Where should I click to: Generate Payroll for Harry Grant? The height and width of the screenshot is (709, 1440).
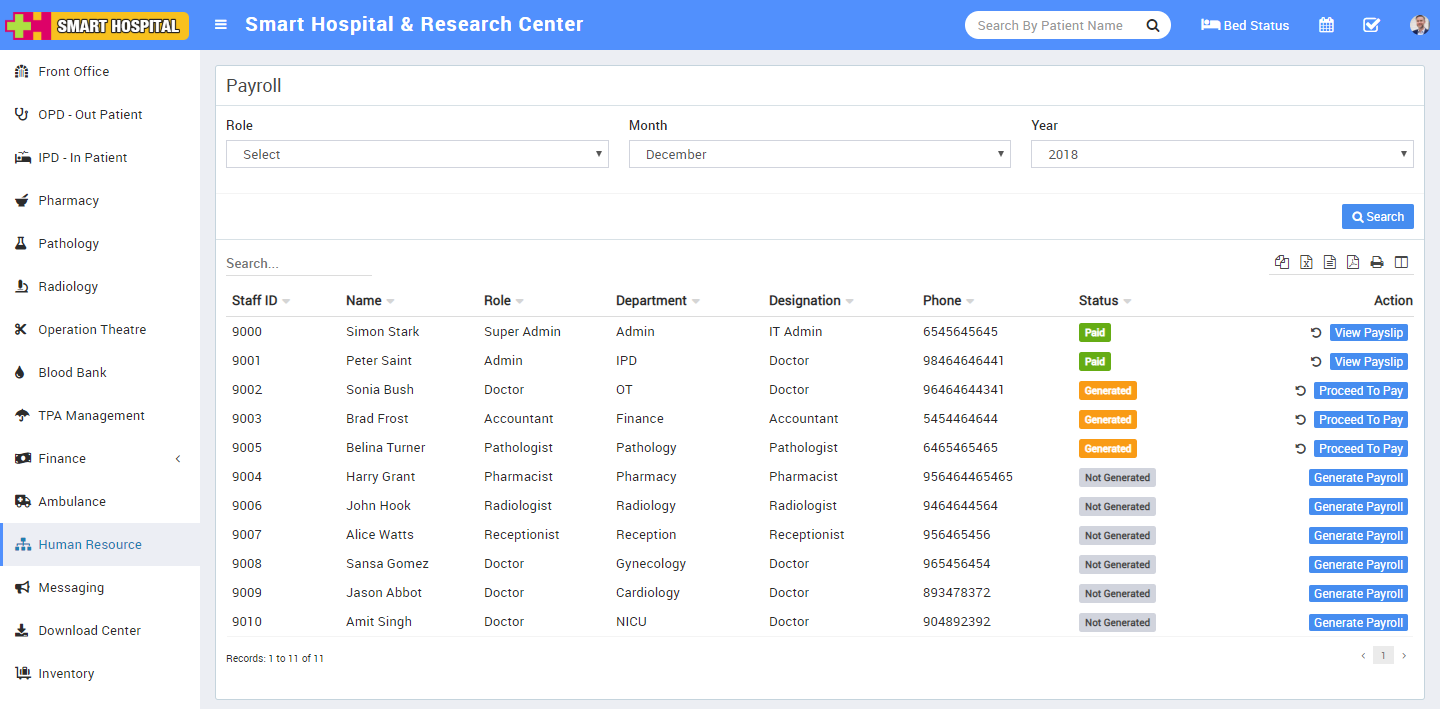click(x=1358, y=478)
